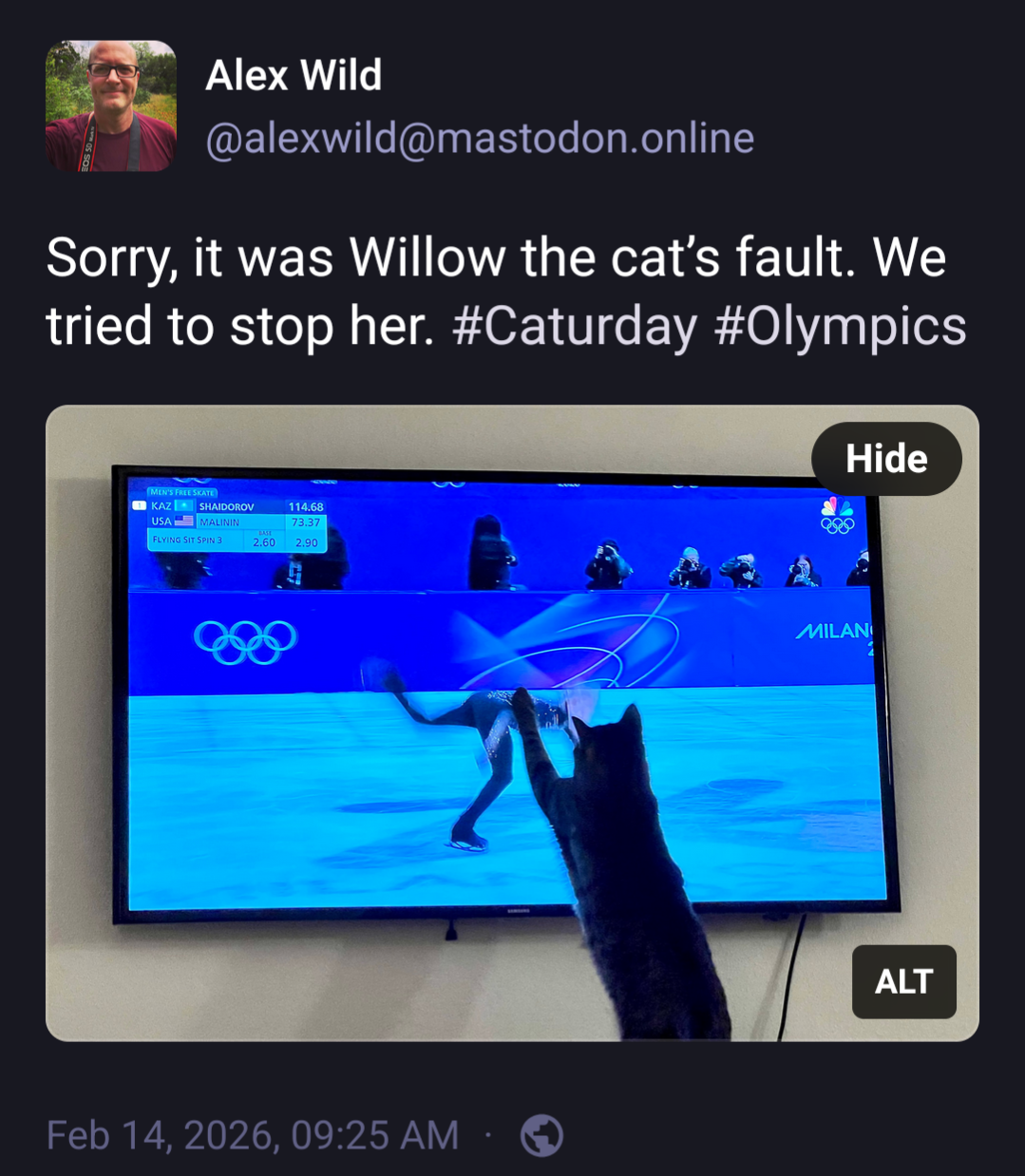Click the globe public visibility icon

542,1135
